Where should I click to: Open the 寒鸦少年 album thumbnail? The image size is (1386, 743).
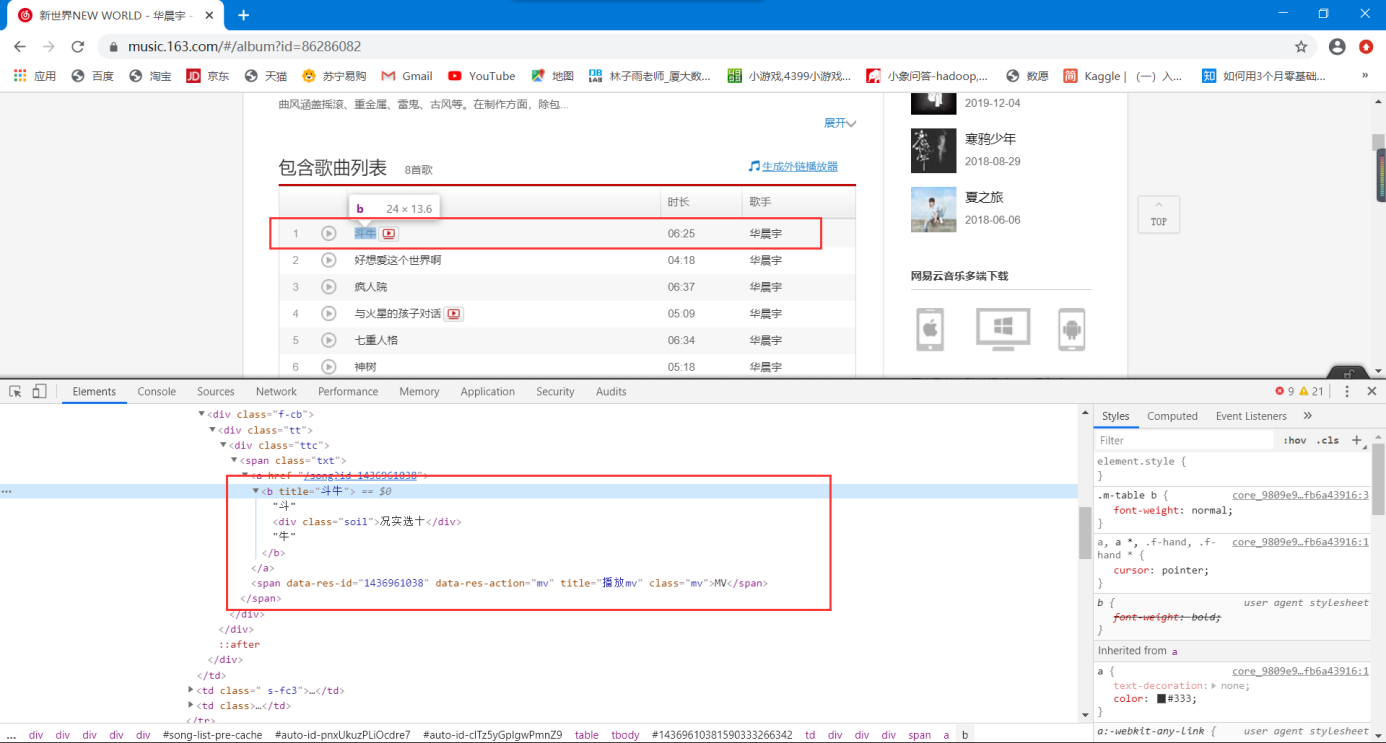coord(933,150)
